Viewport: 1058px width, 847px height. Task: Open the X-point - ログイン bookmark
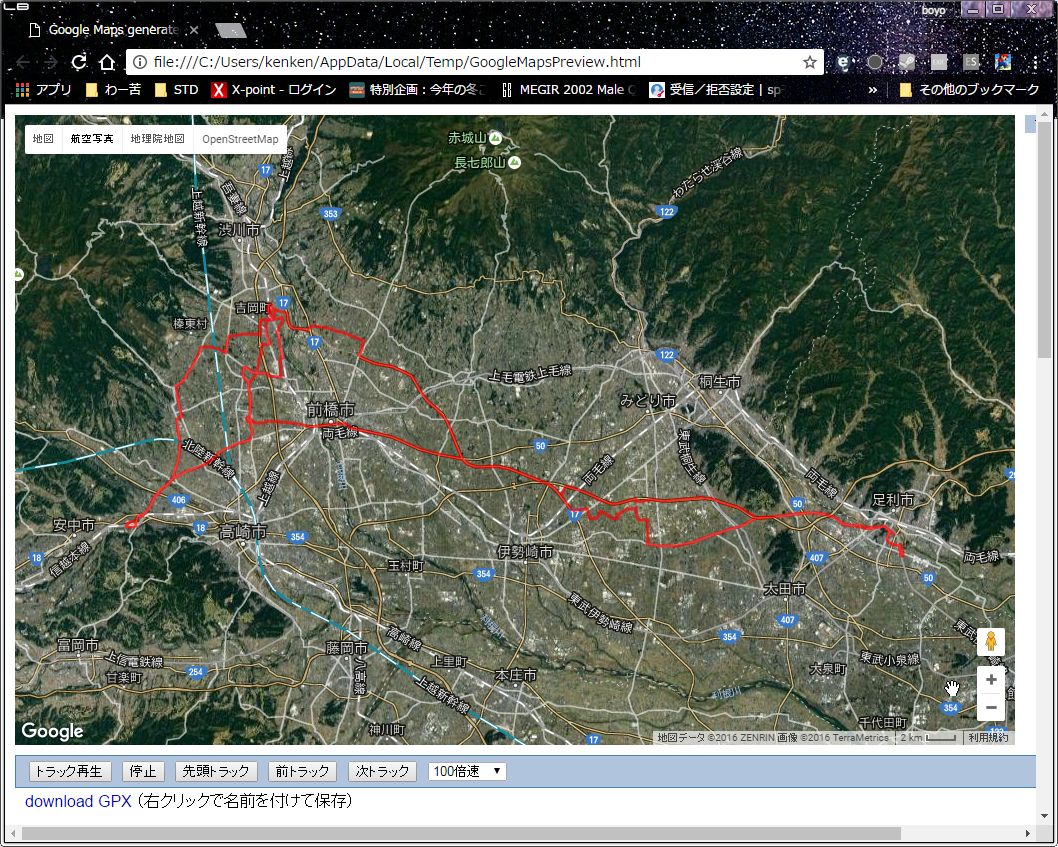click(x=273, y=90)
